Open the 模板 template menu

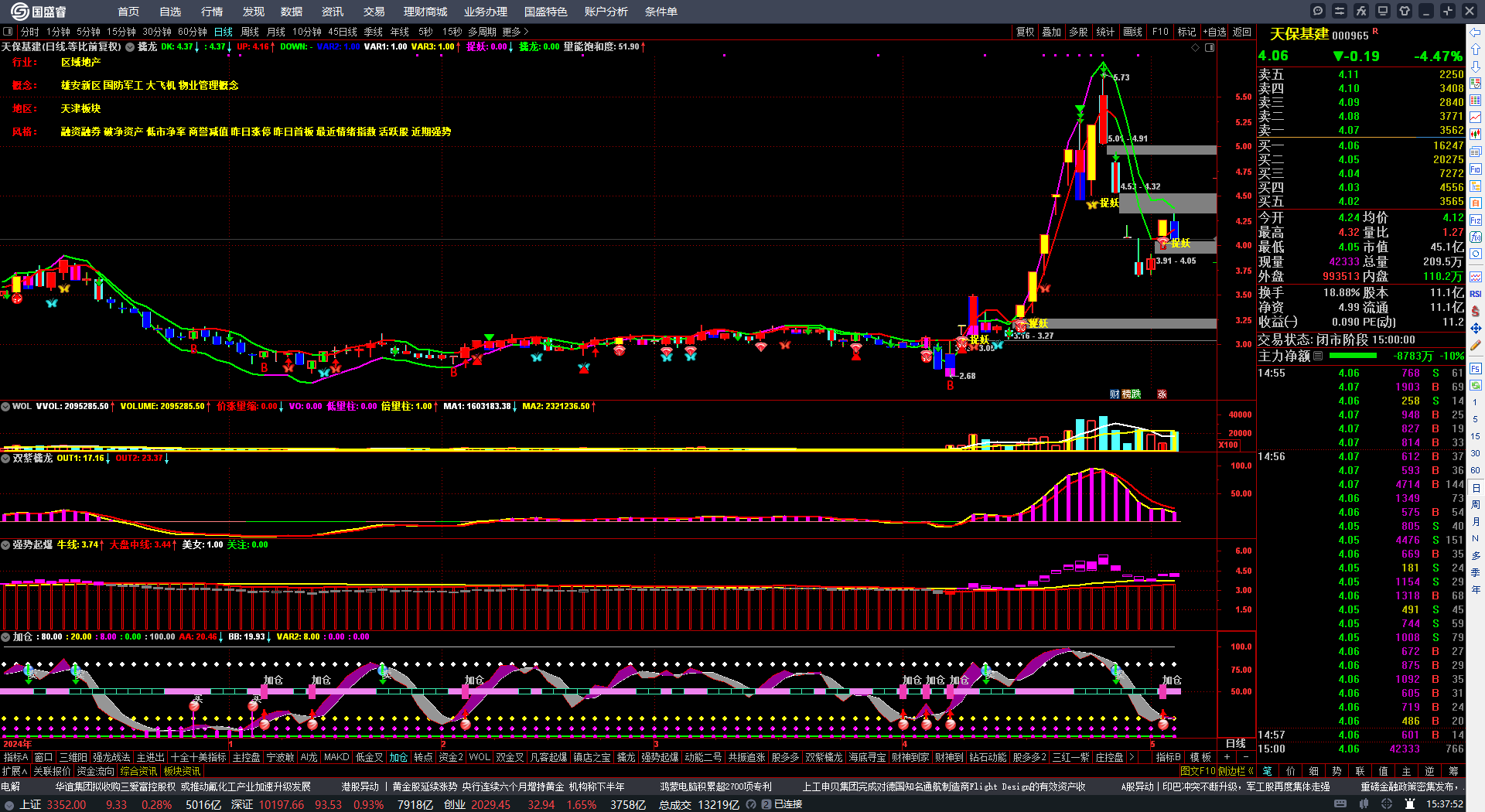pos(1200,757)
